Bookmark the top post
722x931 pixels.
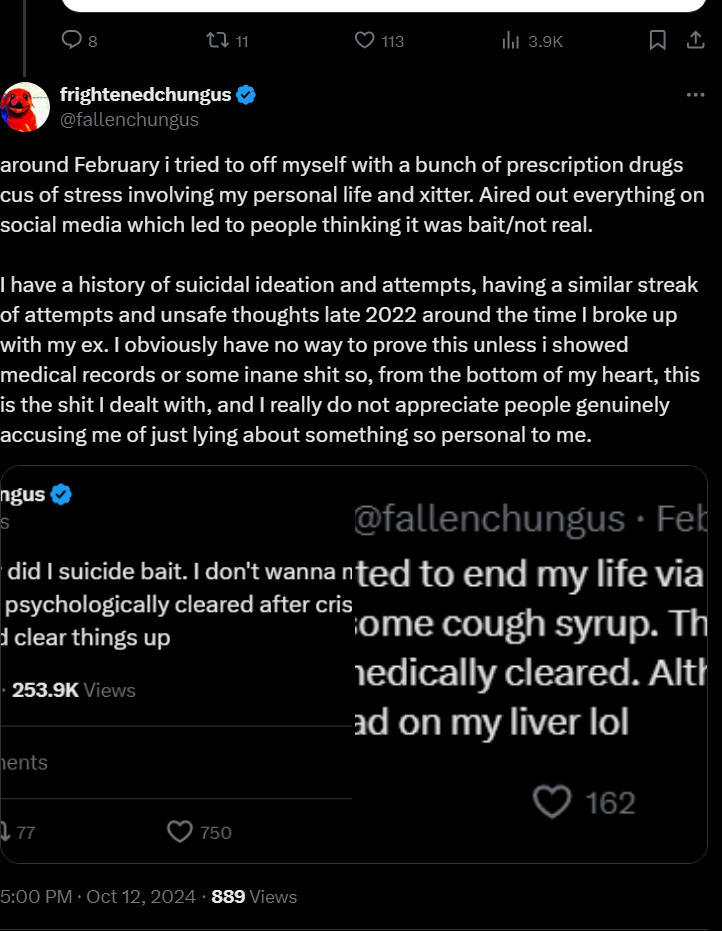pyautogui.click(x=657, y=40)
